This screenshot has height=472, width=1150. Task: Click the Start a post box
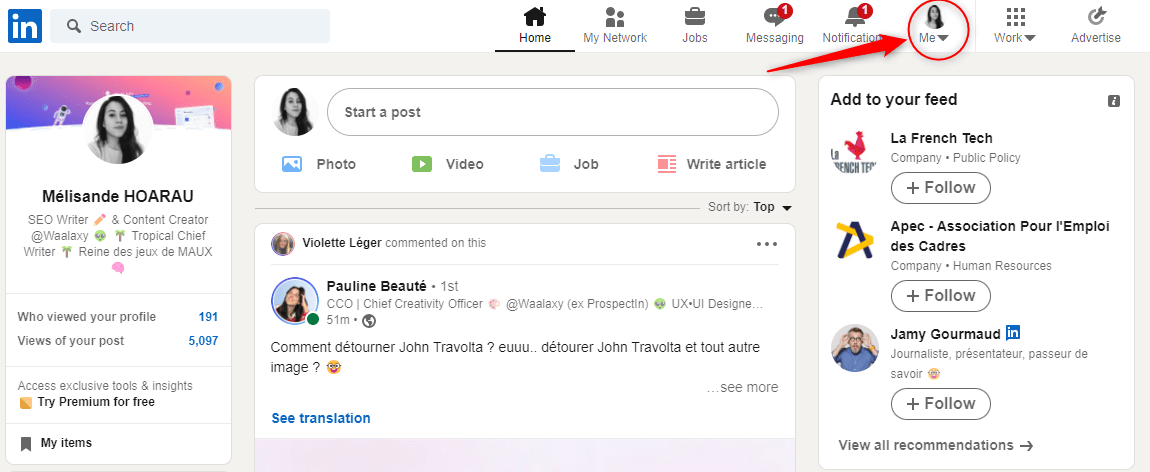pyautogui.click(x=552, y=112)
